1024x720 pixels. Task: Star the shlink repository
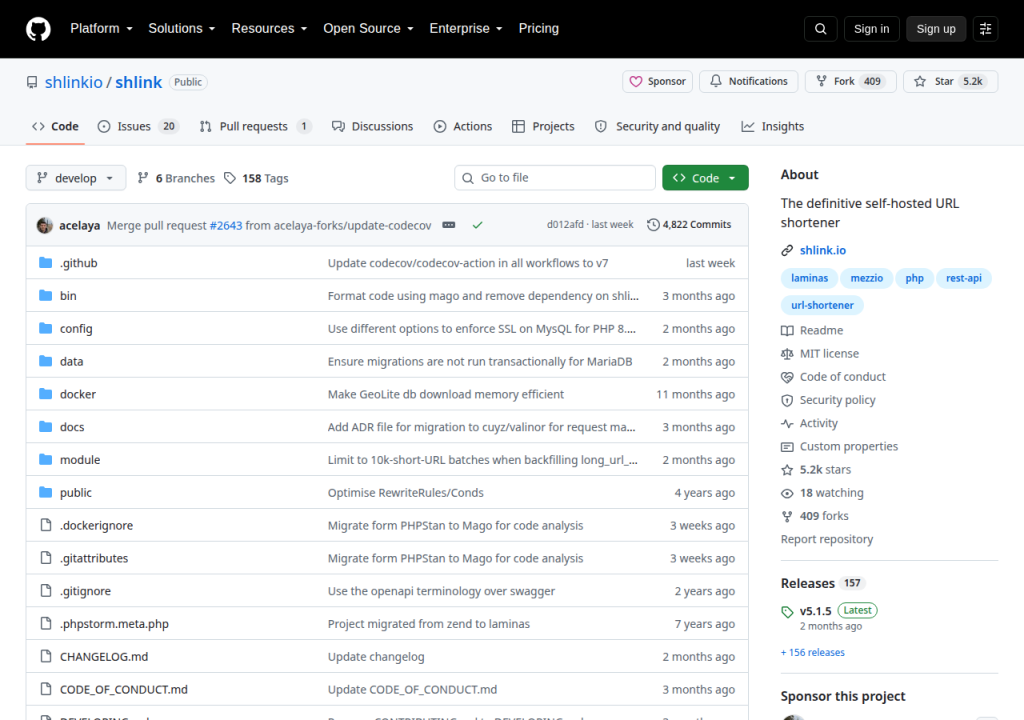(x=950, y=82)
